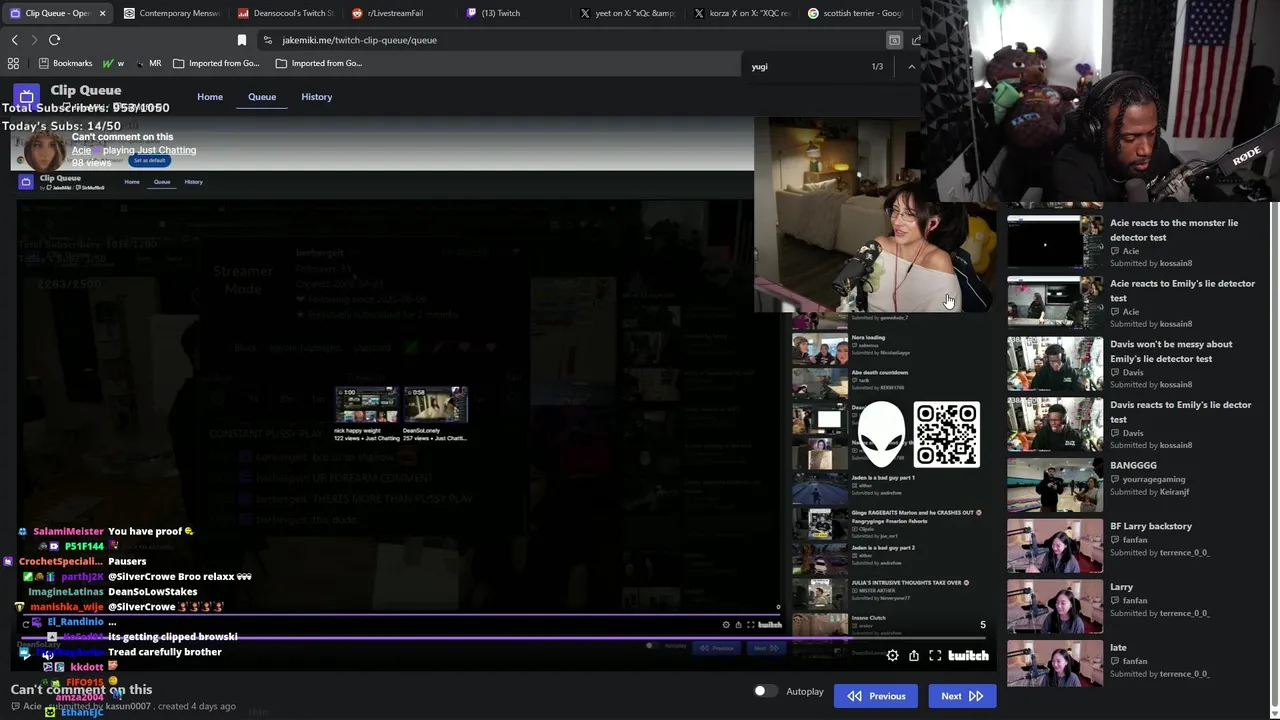
Task: Click the Twitch logo in player controls
Action: (968, 656)
